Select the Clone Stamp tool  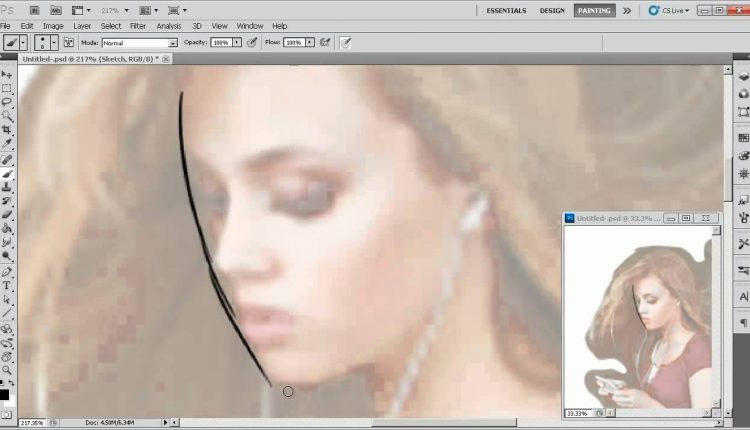coord(7,187)
